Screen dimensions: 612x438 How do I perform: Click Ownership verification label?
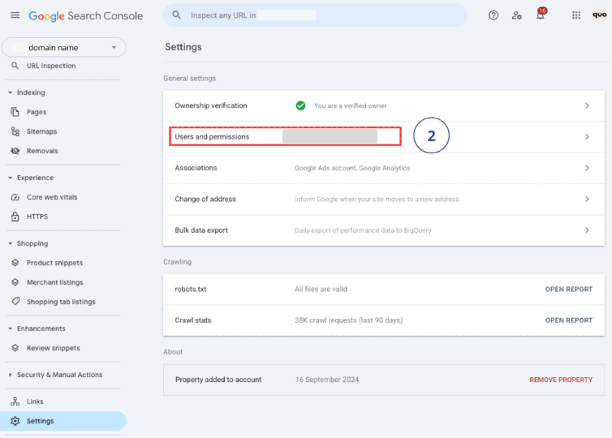tap(211, 106)
